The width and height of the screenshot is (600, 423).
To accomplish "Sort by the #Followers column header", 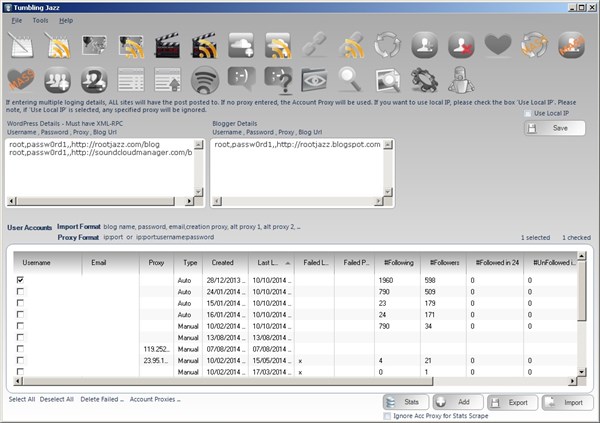I will click(x=443, y=263).
